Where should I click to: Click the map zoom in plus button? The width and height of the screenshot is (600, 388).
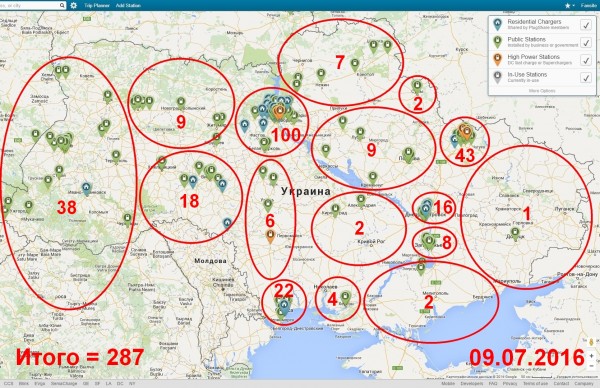[x=591, y=356]
